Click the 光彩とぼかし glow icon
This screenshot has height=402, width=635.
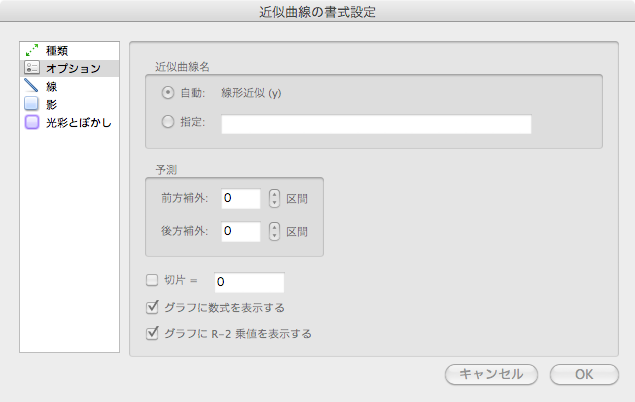(31, 123)
